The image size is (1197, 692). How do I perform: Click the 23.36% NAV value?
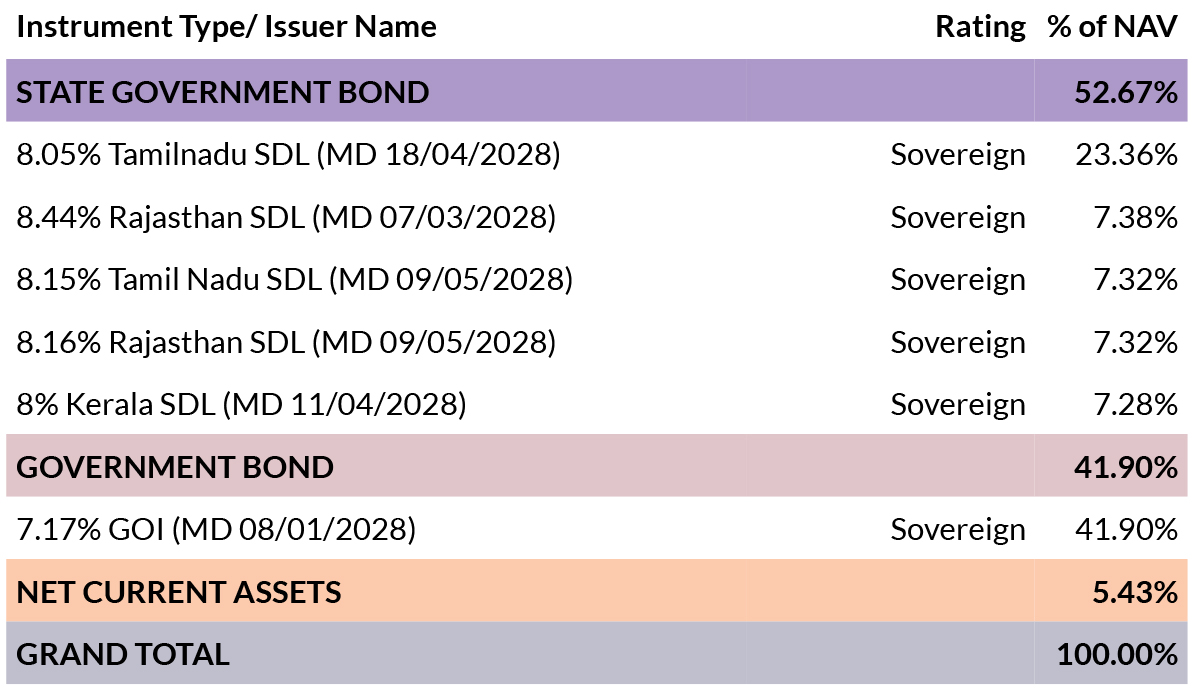(1126, 155)
